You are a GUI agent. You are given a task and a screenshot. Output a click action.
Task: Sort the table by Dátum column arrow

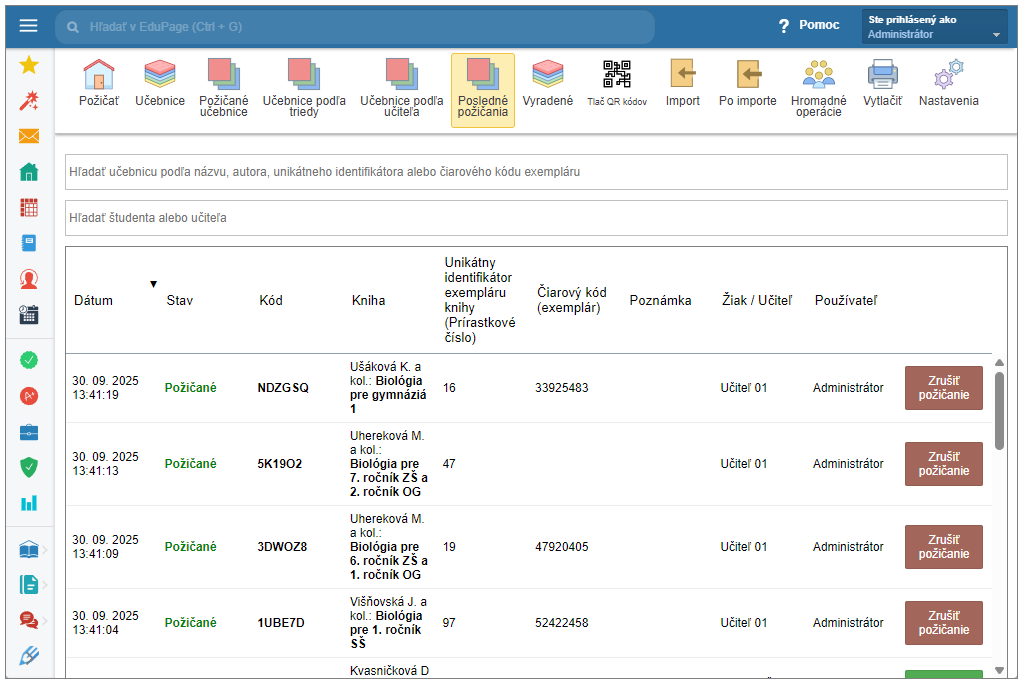[x=153, y=284]
